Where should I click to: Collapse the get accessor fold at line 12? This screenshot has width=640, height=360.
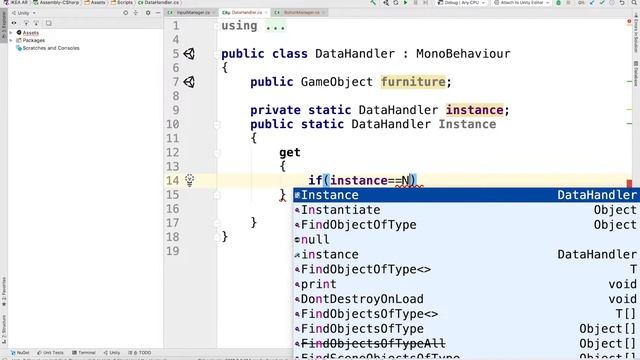click(217, 153)
